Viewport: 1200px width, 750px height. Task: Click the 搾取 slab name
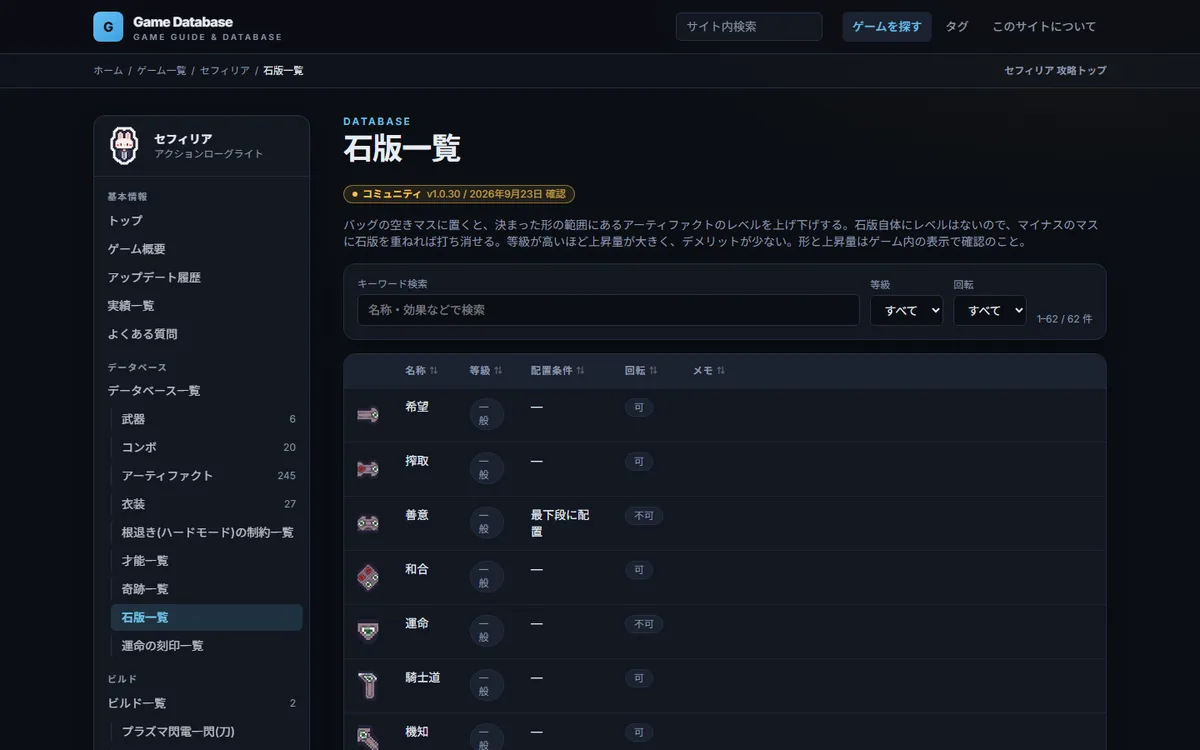[x=417, y=461]
